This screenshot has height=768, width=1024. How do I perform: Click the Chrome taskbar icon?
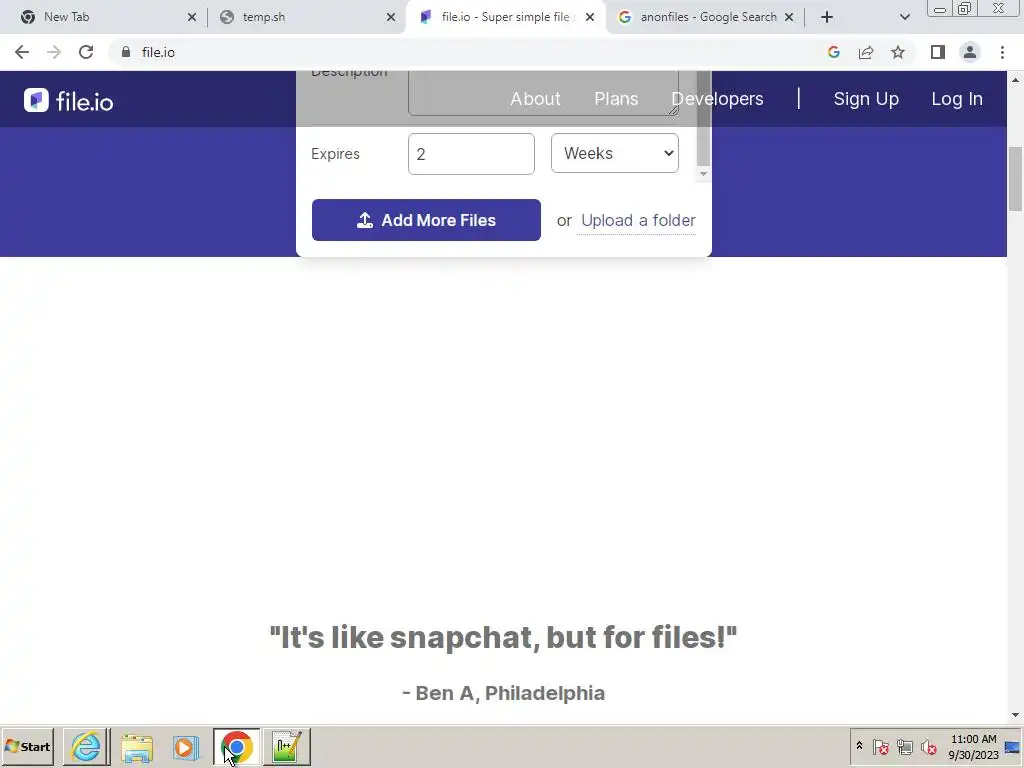pyautogui.click(x=236, y=746)
